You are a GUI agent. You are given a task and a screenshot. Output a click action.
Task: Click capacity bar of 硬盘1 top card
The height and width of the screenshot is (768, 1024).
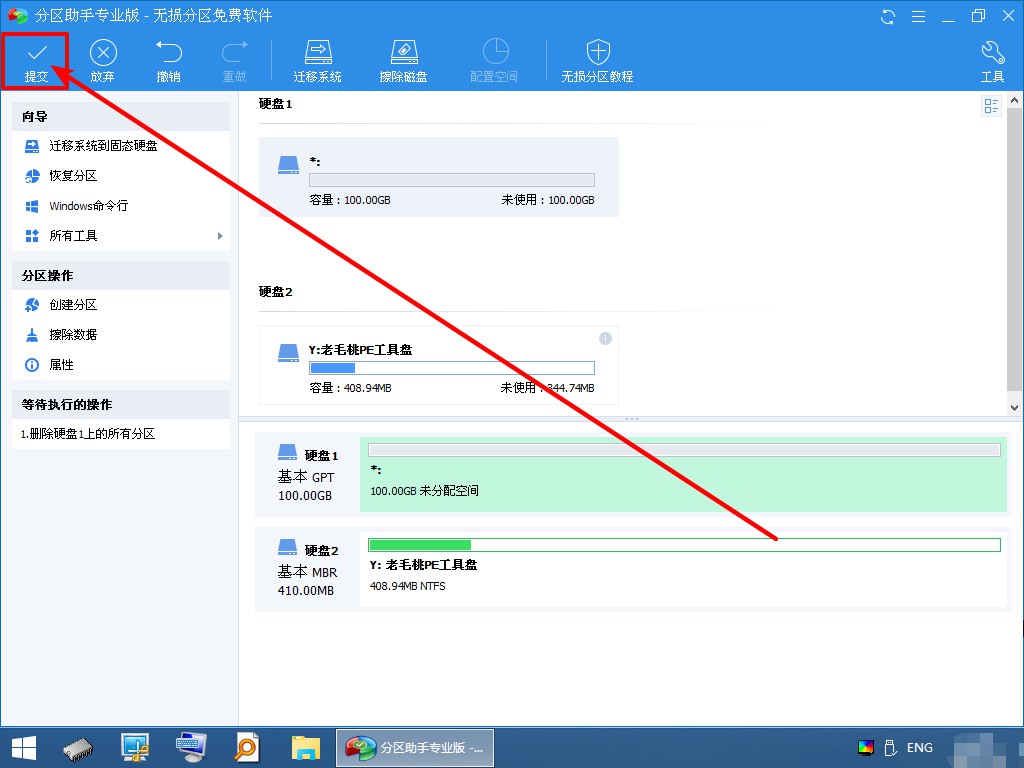point(452,180)
